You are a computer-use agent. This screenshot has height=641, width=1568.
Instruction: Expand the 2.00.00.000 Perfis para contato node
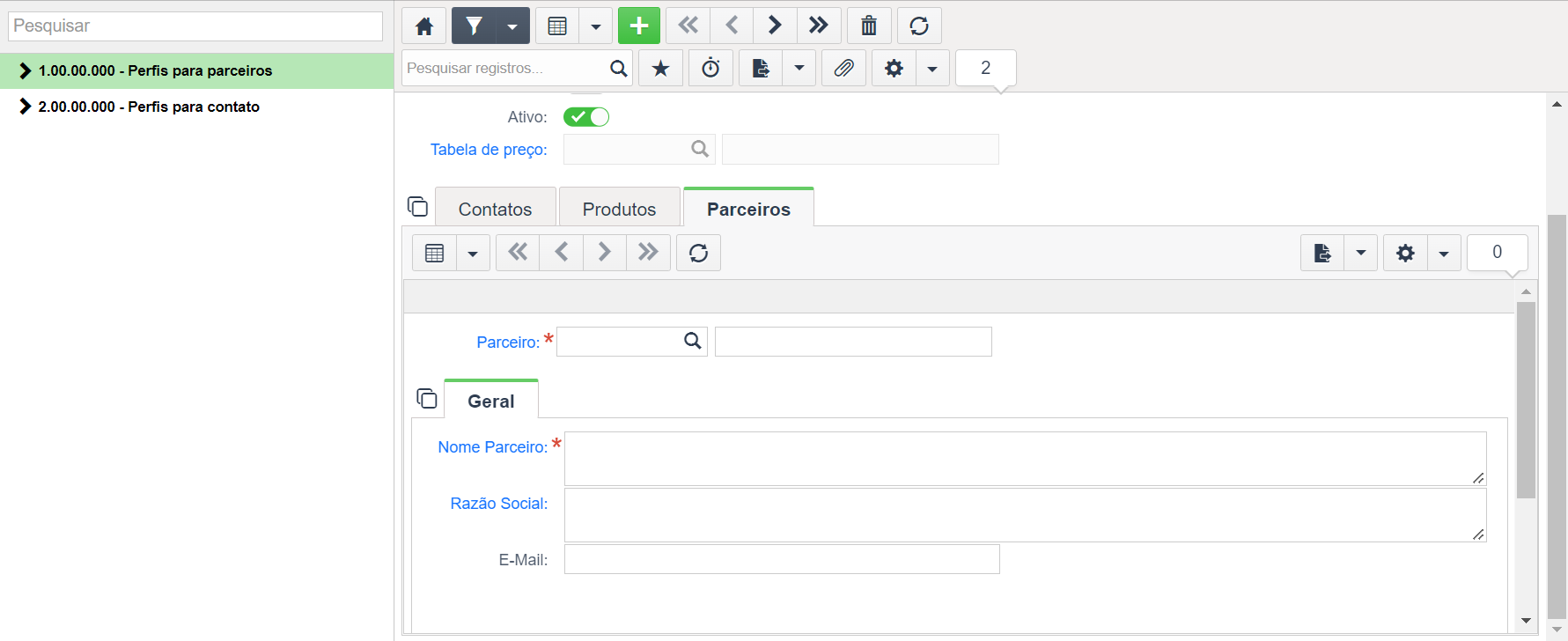point(25,107)
